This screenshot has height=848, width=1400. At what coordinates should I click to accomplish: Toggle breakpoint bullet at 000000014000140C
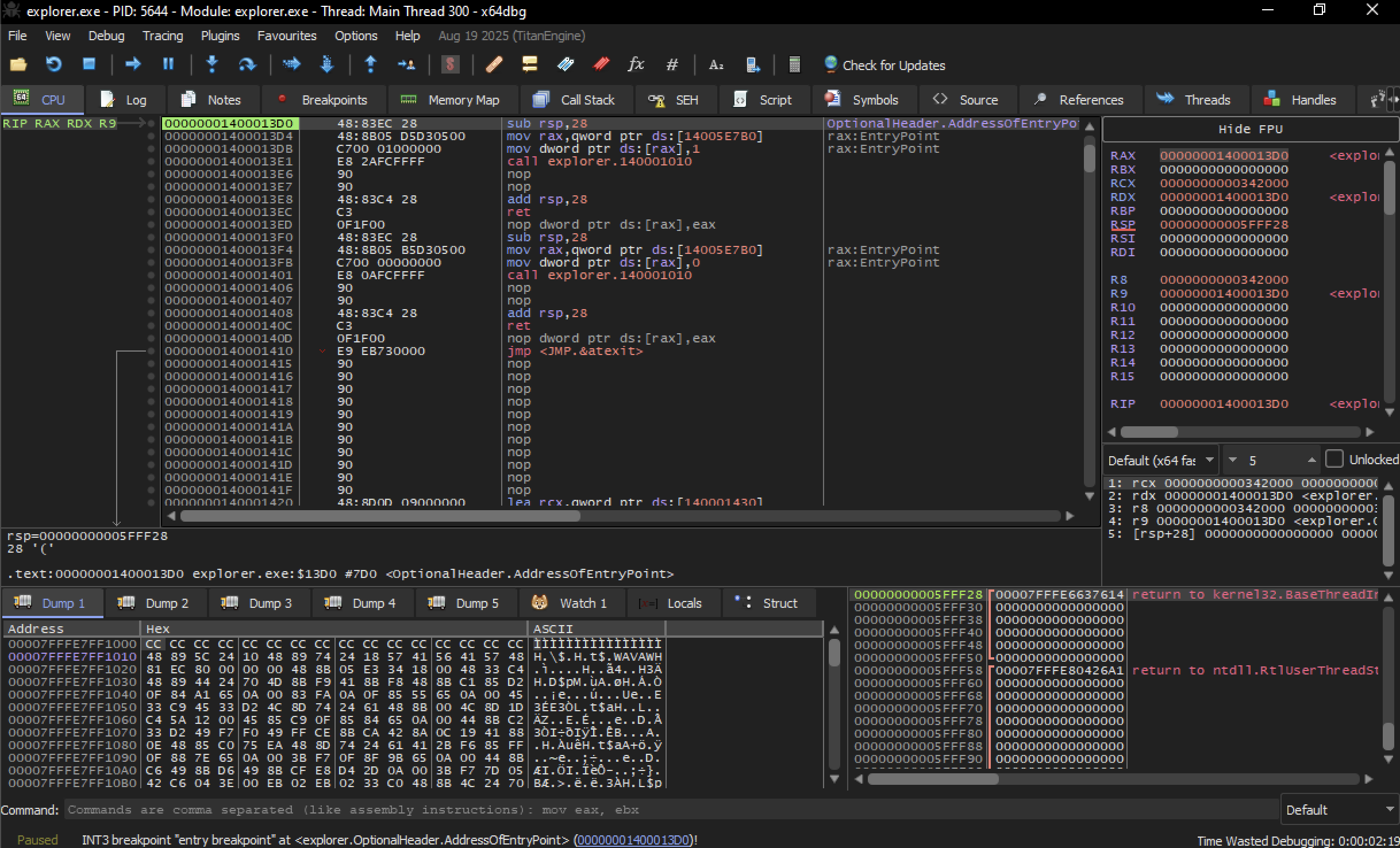click(x=151, y=326)
